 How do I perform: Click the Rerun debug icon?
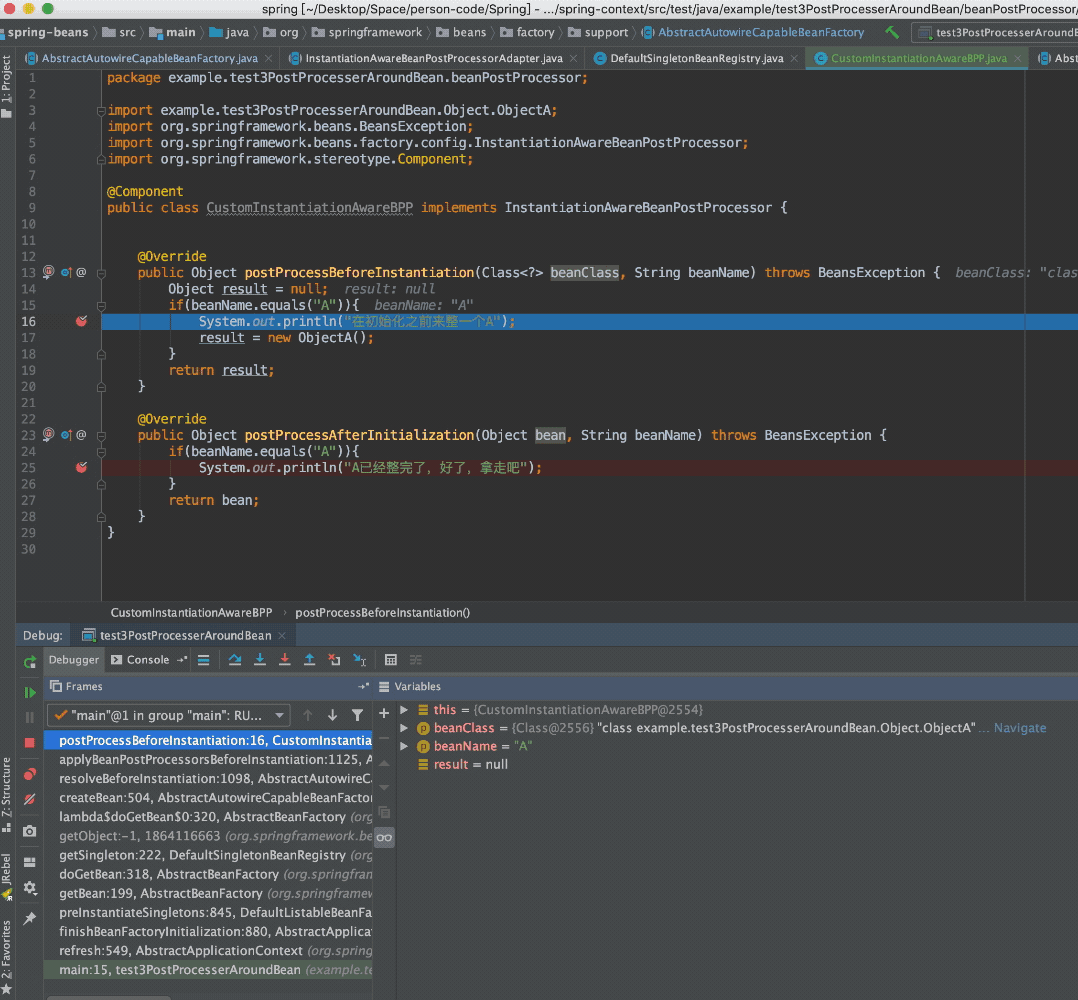pyautogui.click(x=30, y=662)
